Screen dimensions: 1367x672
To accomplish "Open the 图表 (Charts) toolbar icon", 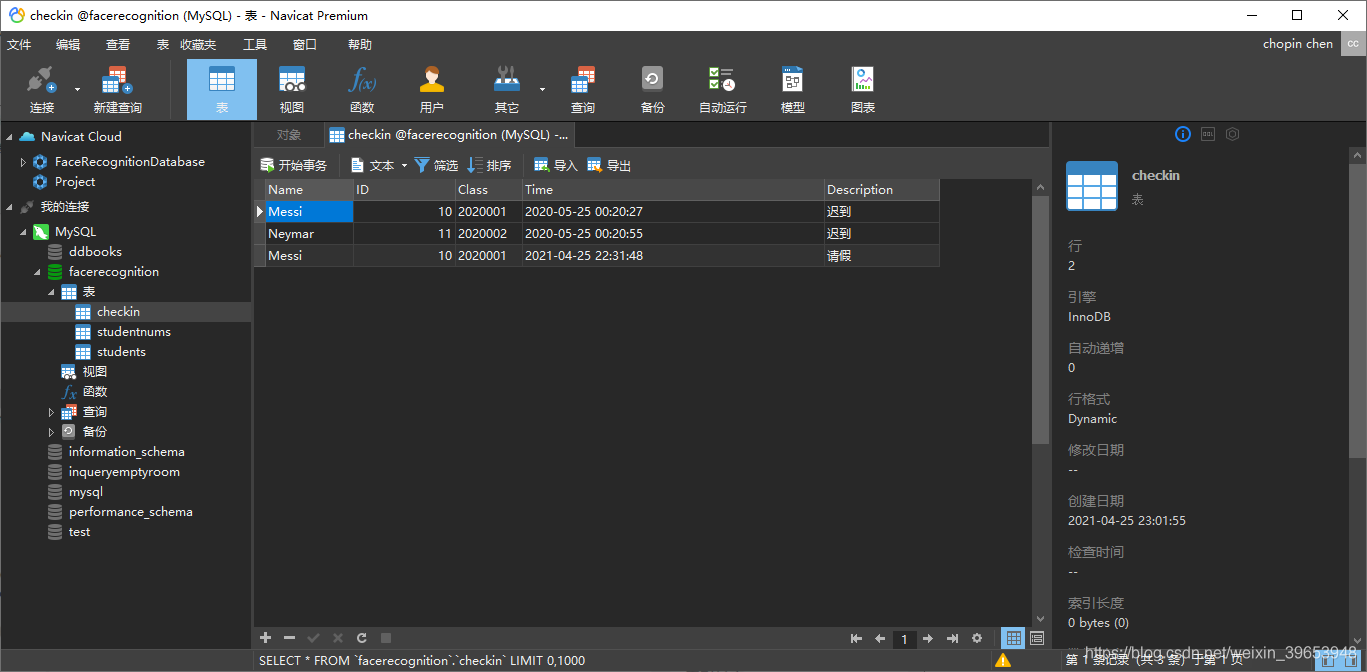I will (862, 88).
